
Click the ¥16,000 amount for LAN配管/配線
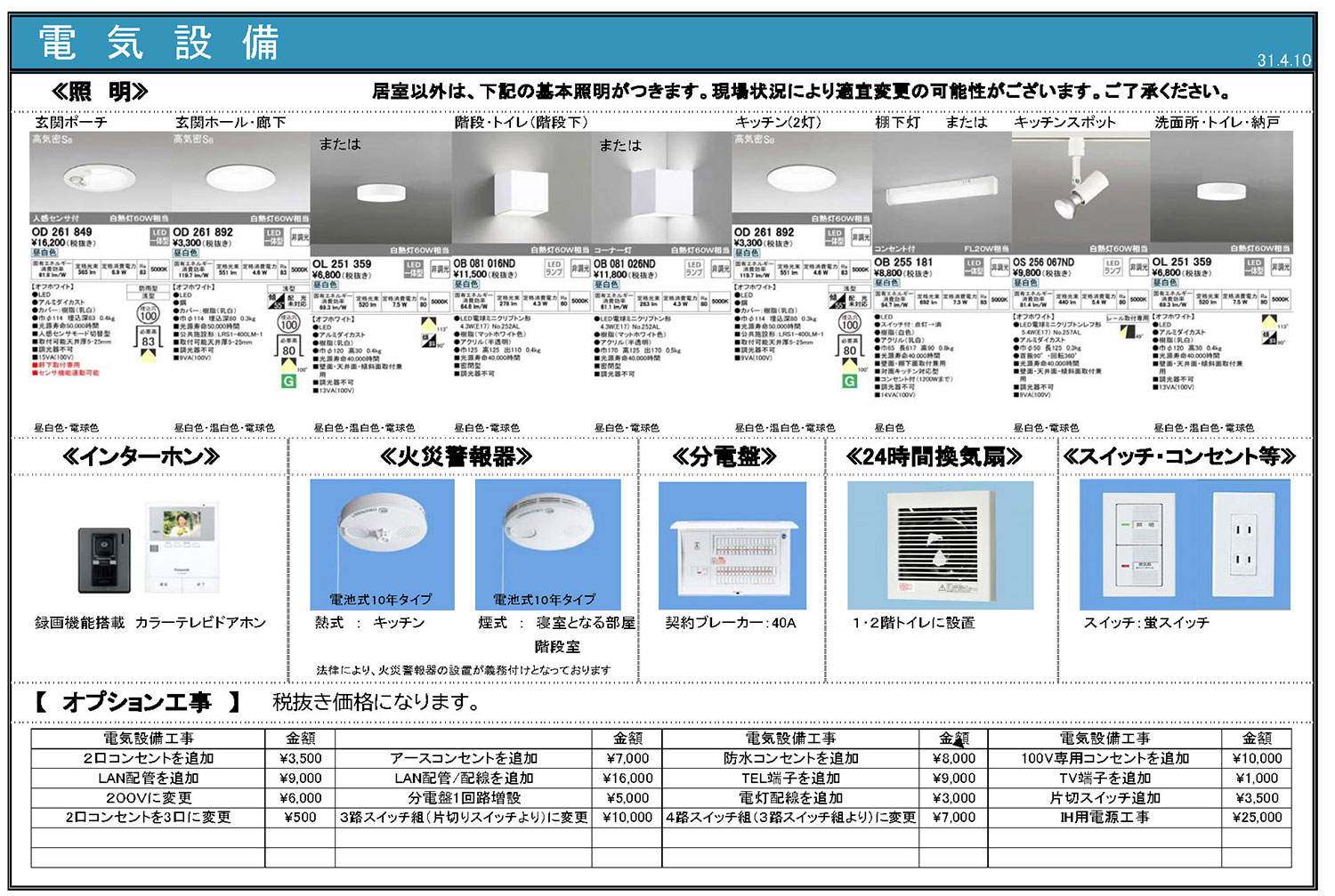627,778
